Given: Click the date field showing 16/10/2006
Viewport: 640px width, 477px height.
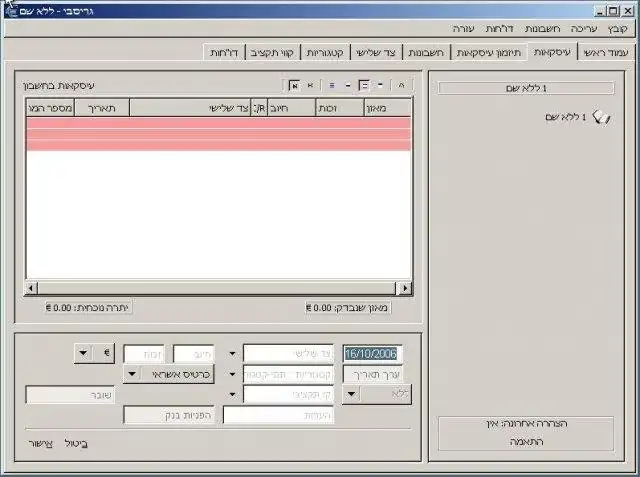Looking at the screenshot, I should (372, 354).
